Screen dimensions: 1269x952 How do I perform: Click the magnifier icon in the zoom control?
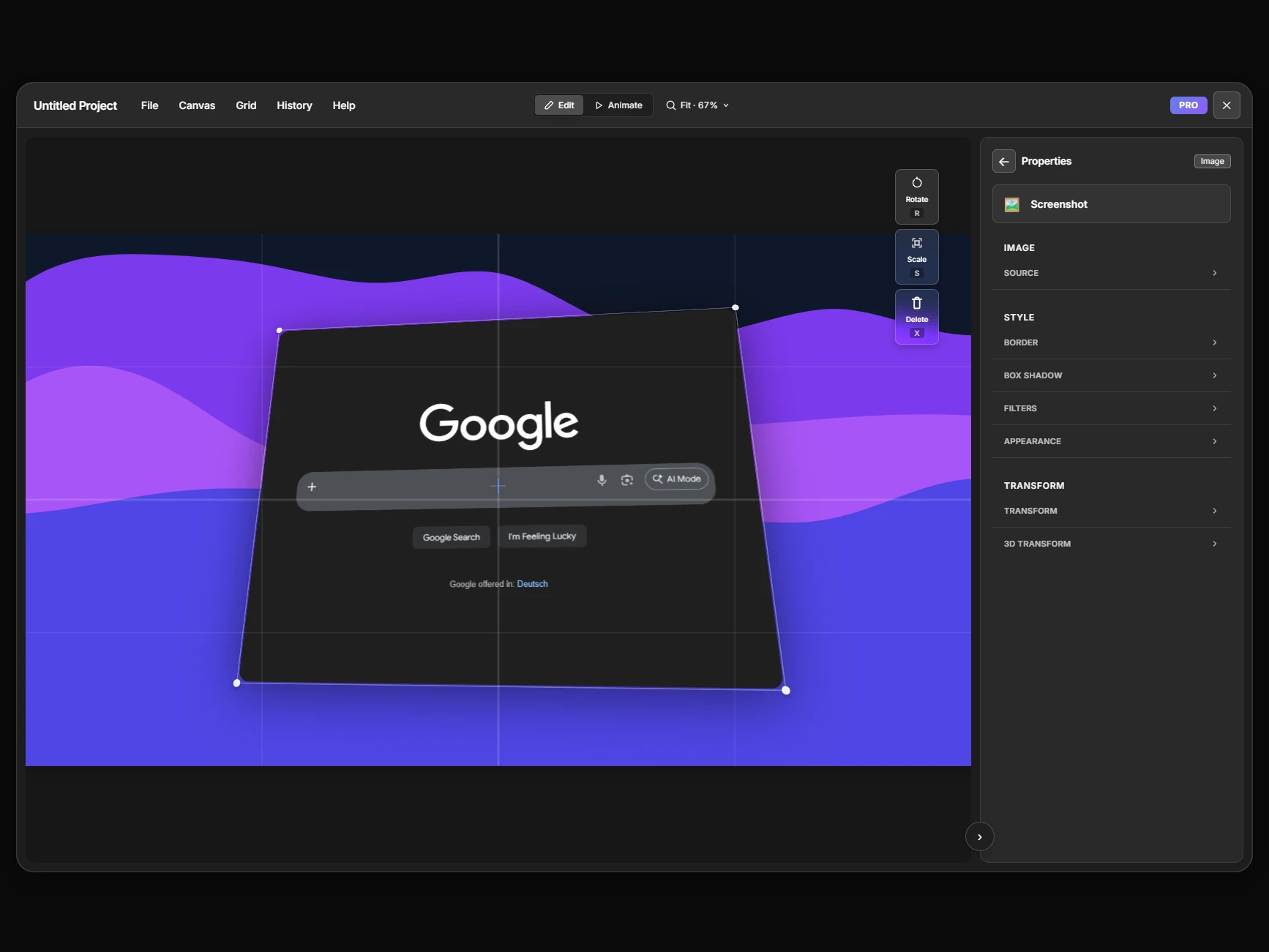pyautogui.click(x=670, y=105)
